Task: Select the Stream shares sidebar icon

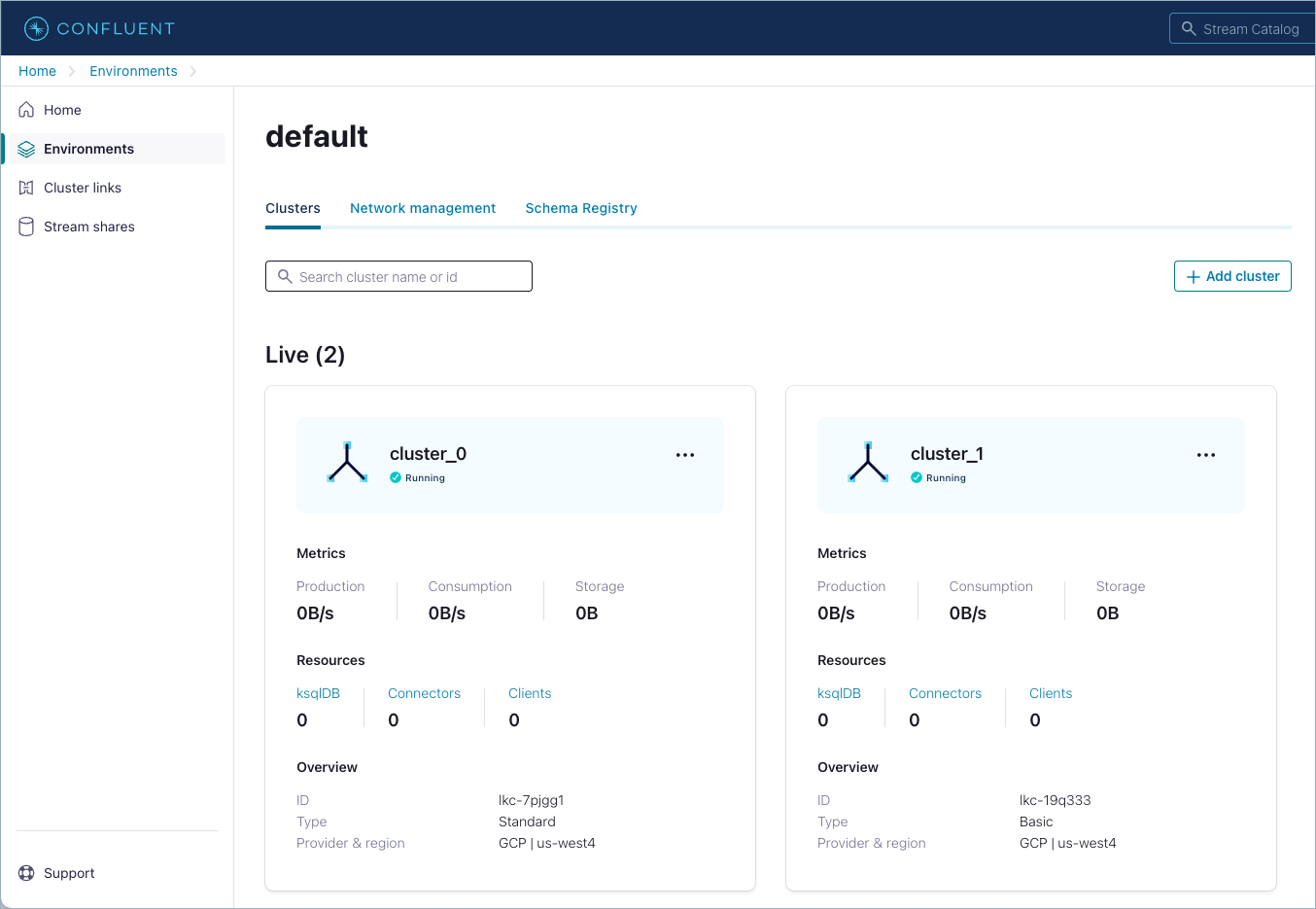Action: [26, 226]
